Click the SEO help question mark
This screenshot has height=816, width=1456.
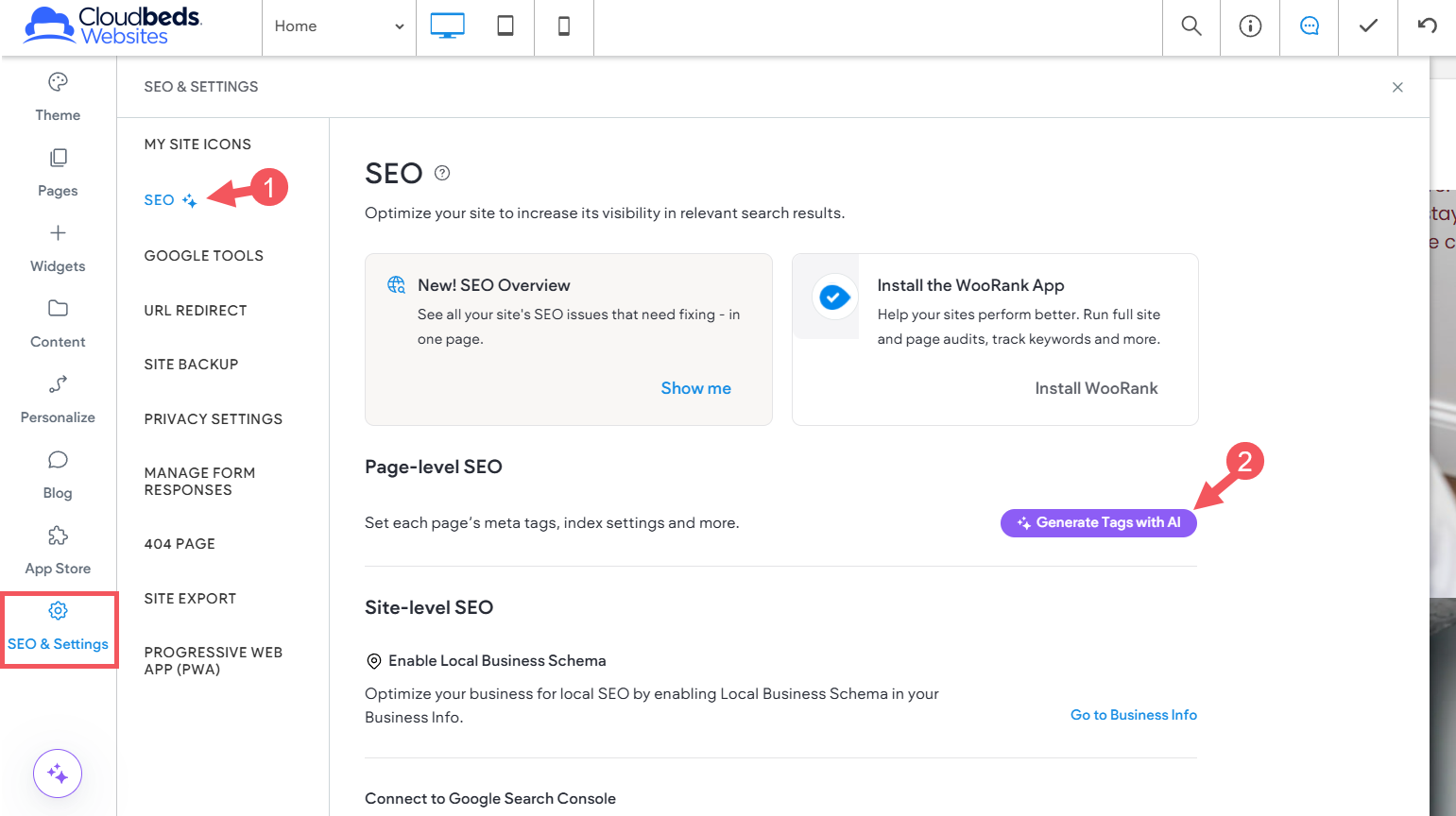pos(442,173)
